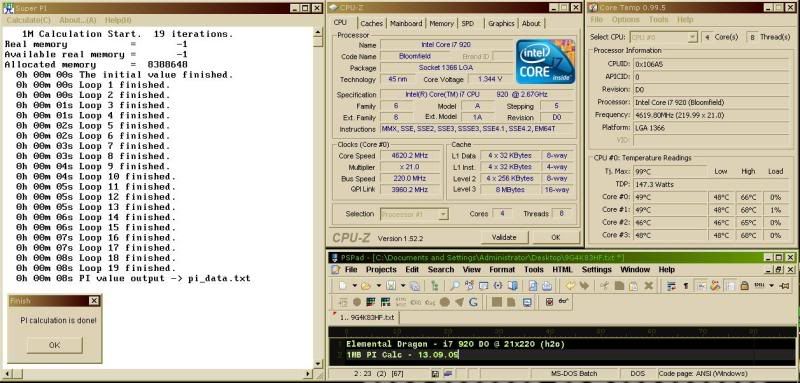Screen dimensions: 800x383
Task: Click the colored grid icon in PSPad second toolbar
Action: tap(371, 302)
